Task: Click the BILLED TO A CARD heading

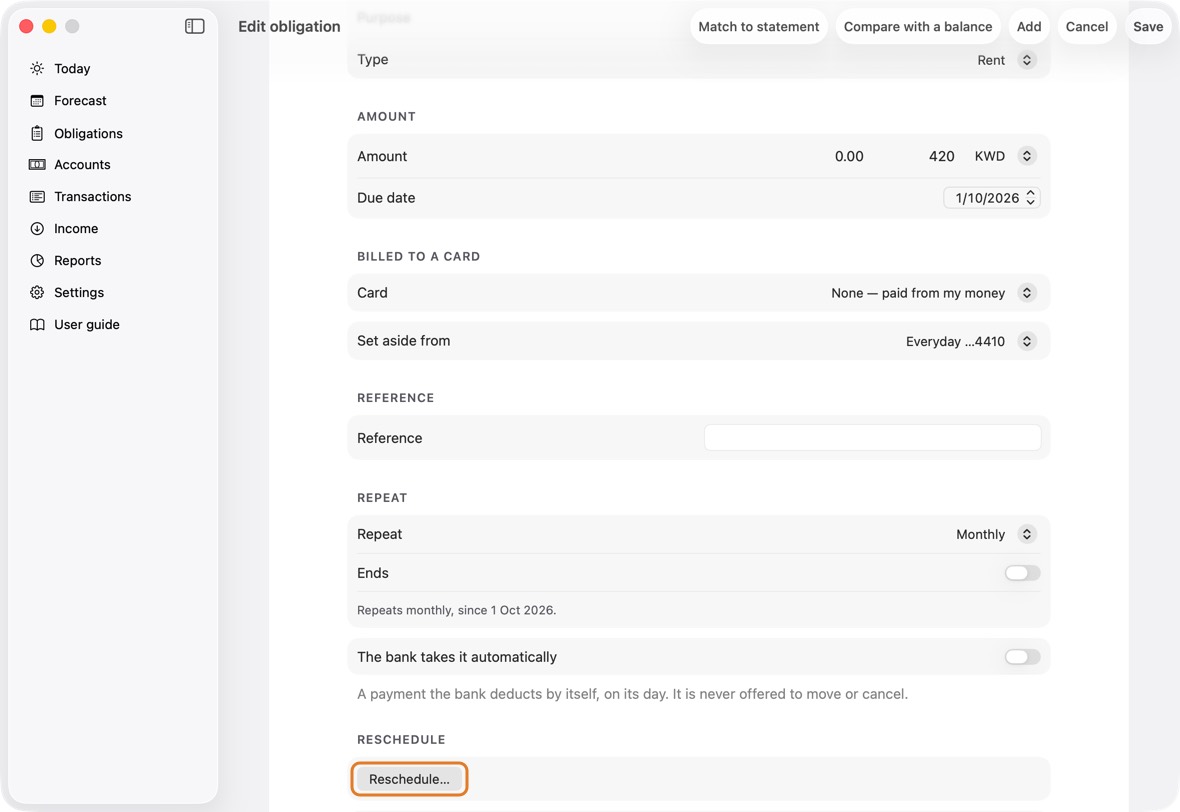Action: [x=418, y=257]
